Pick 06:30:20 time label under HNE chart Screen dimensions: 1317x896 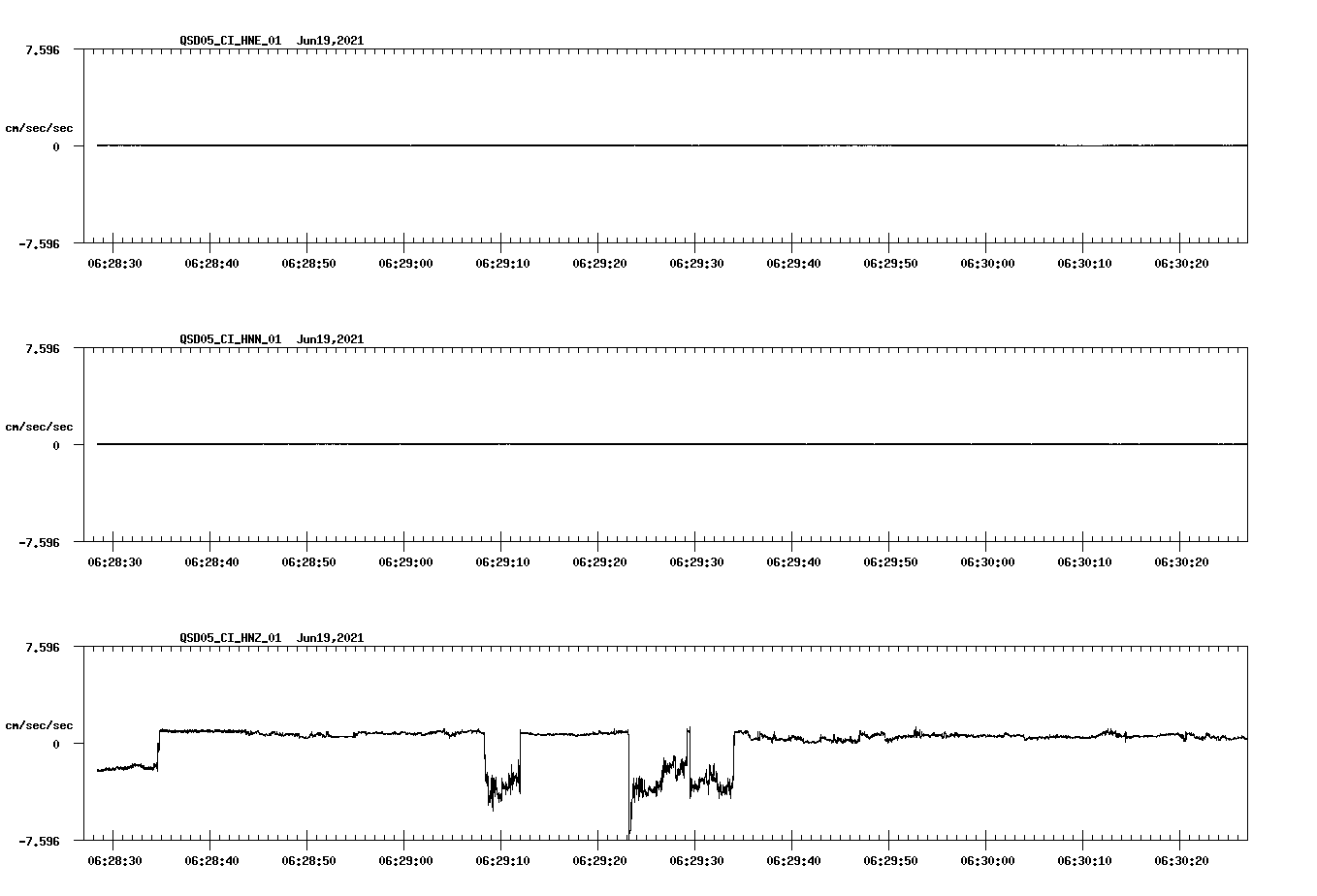(x=1181, y=264)
